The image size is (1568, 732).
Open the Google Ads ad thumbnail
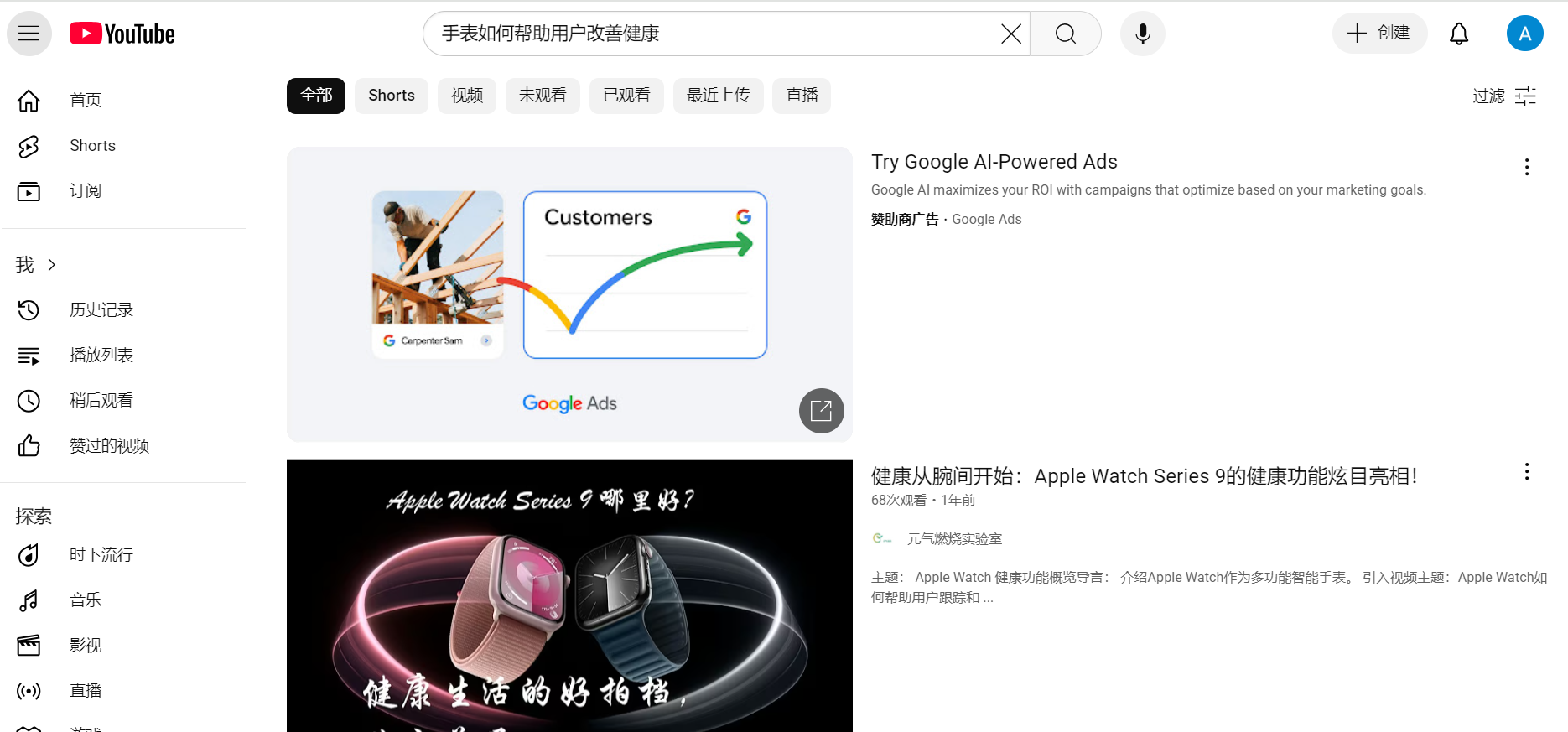tap(569, 294)
